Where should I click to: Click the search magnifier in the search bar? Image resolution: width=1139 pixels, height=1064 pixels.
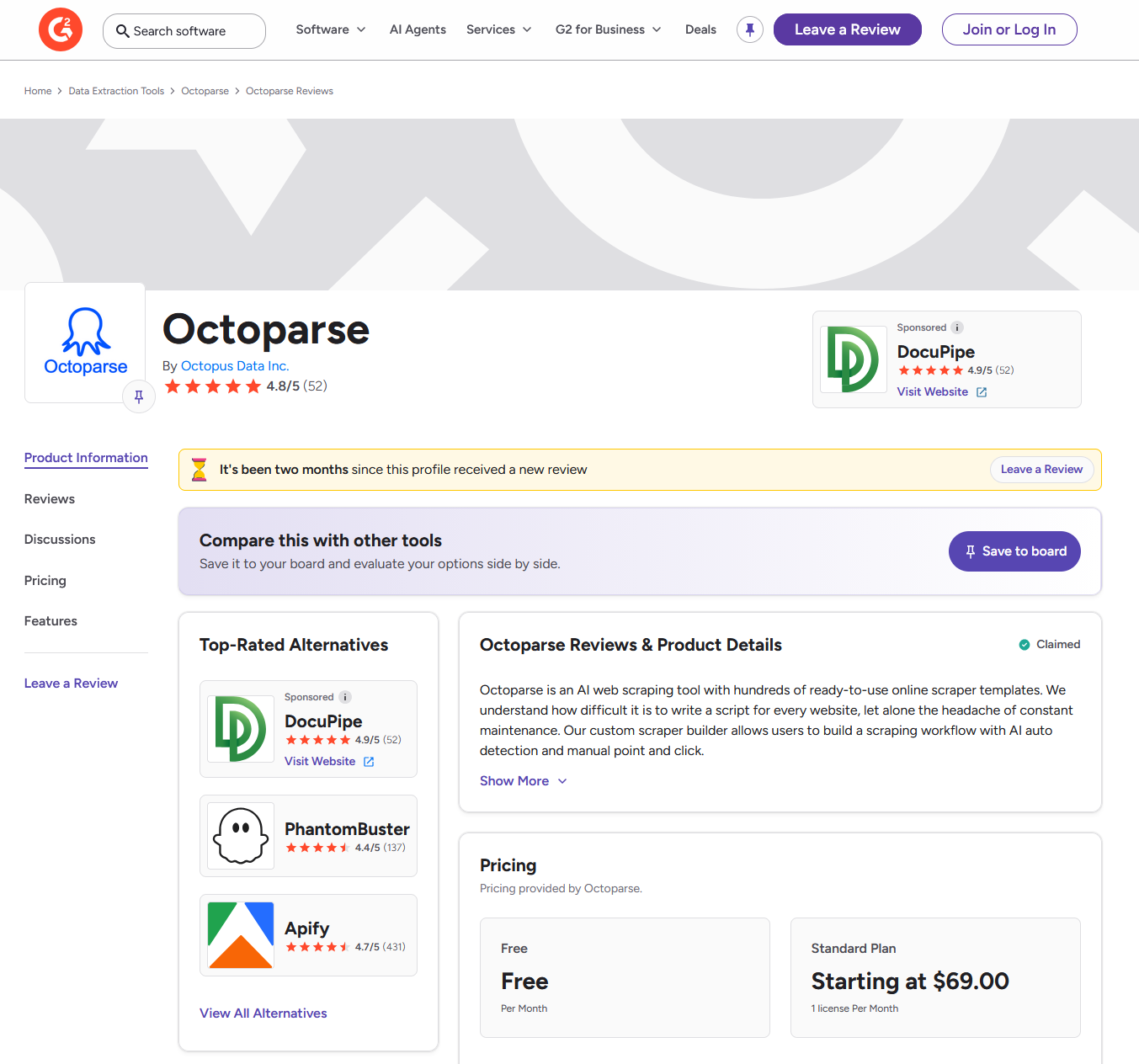click(x=123, y=30)
